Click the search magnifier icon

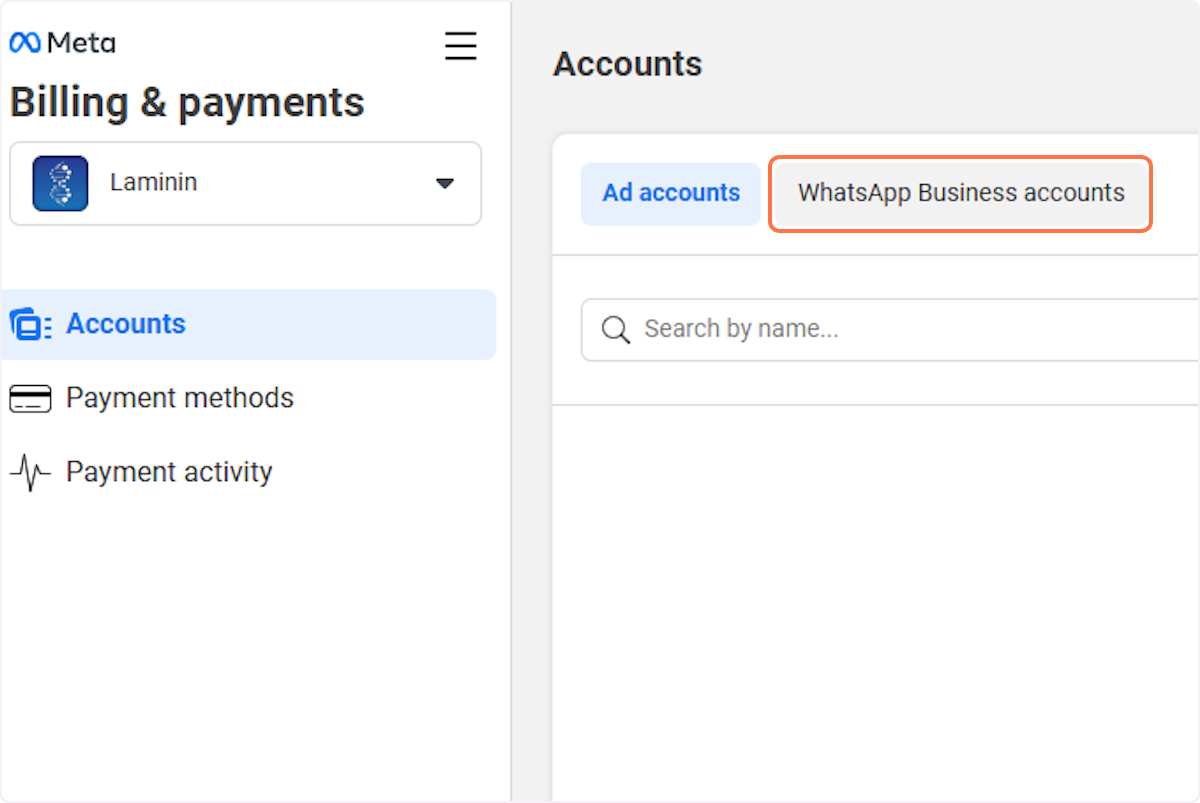coord(616,329)
